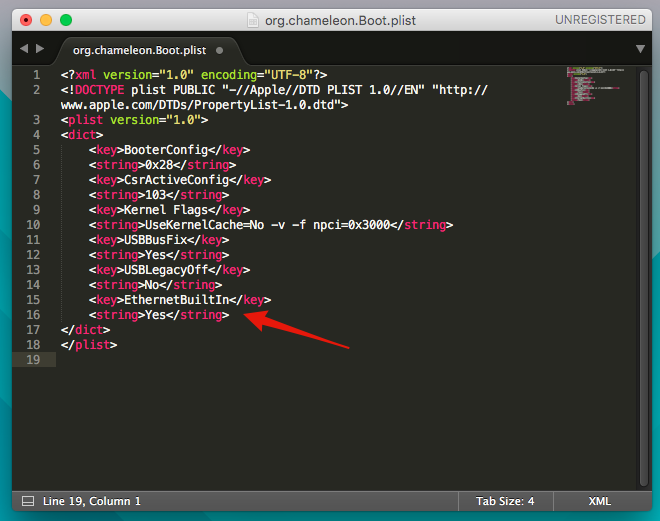660x521 pixels.
Task: Click line number 10 in gutter
Action: [x=33, y=225]
